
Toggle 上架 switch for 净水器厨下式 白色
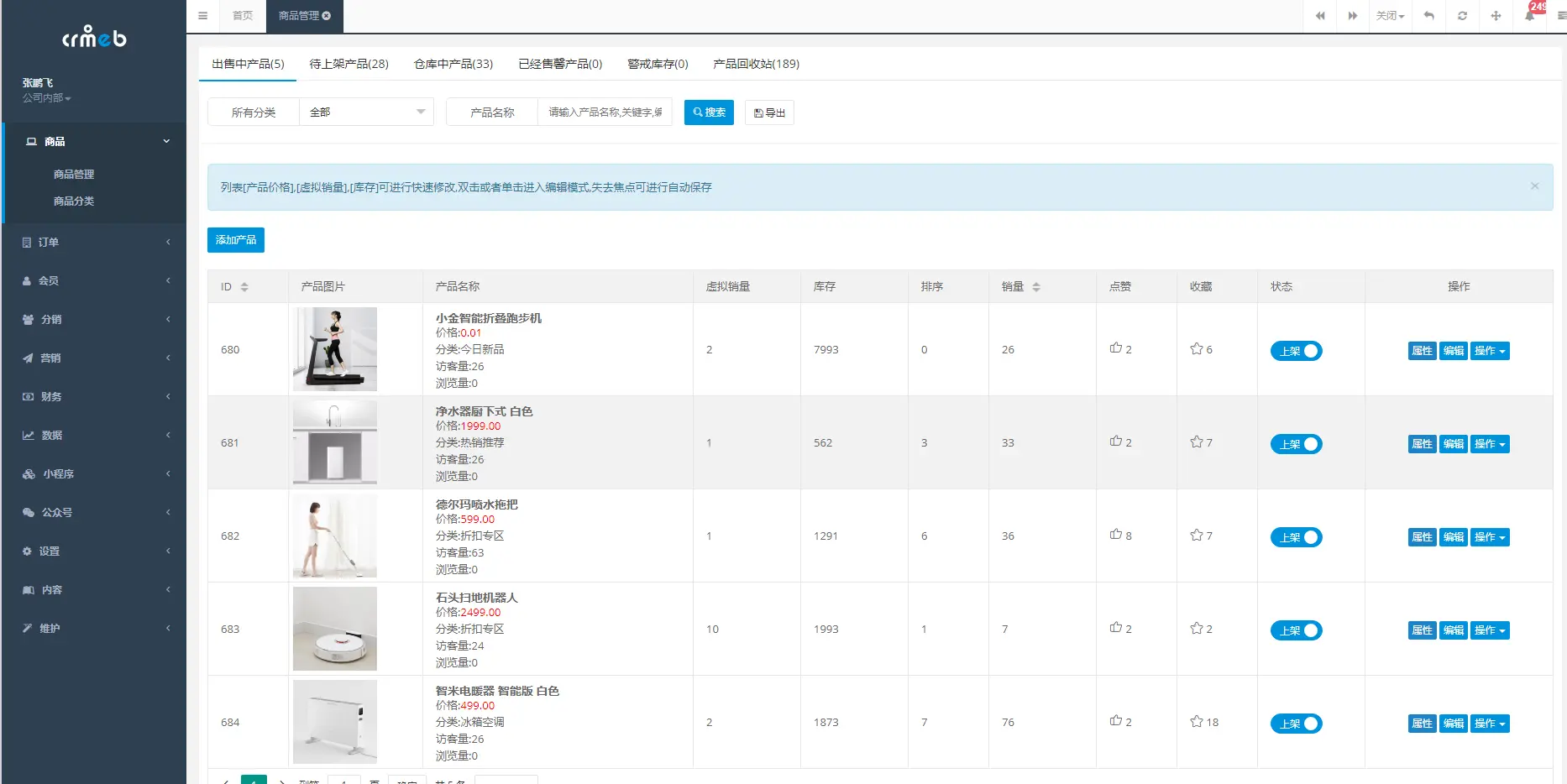pos(1297,444)
